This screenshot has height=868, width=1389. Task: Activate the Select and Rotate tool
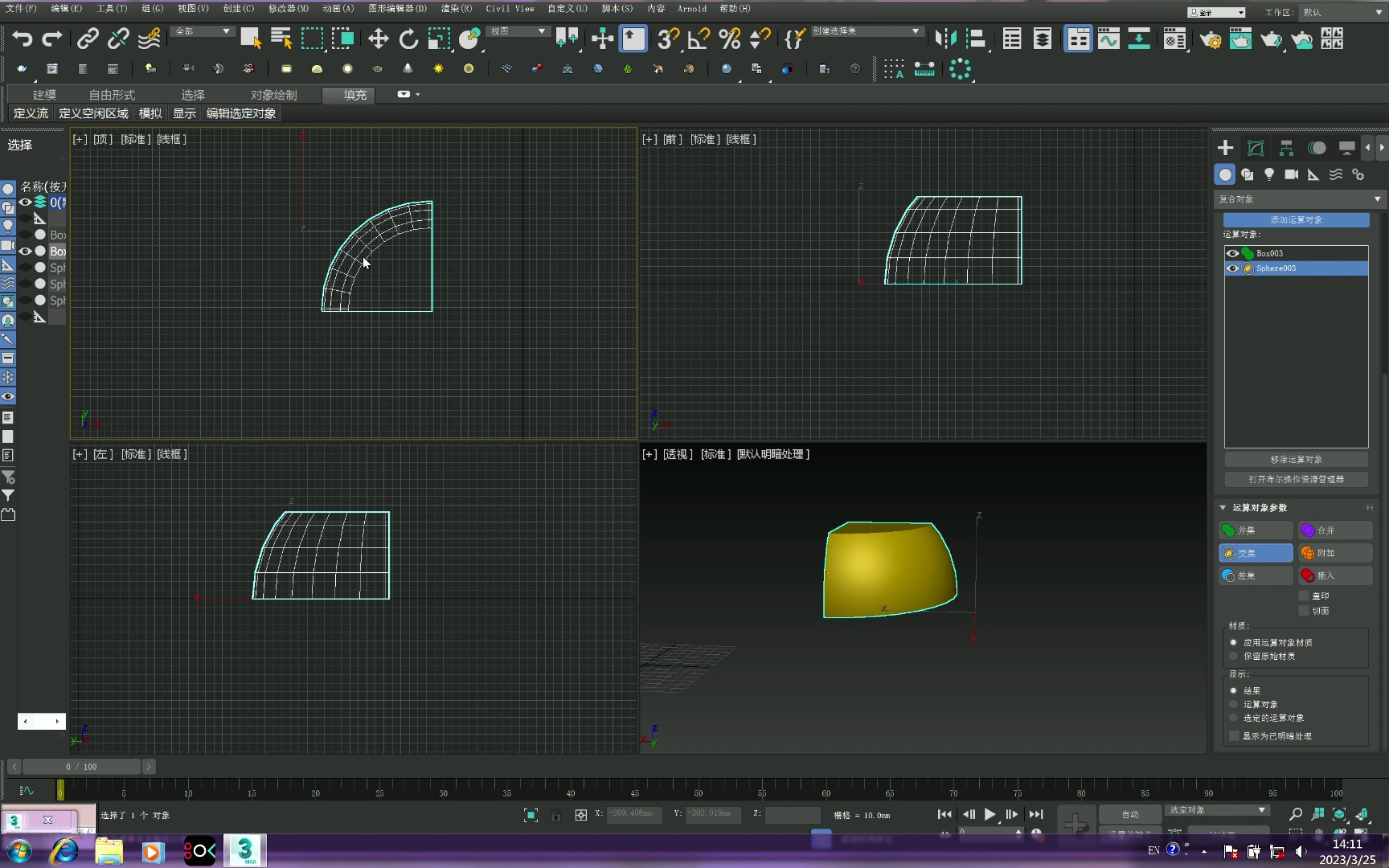(x=408, y=39)
